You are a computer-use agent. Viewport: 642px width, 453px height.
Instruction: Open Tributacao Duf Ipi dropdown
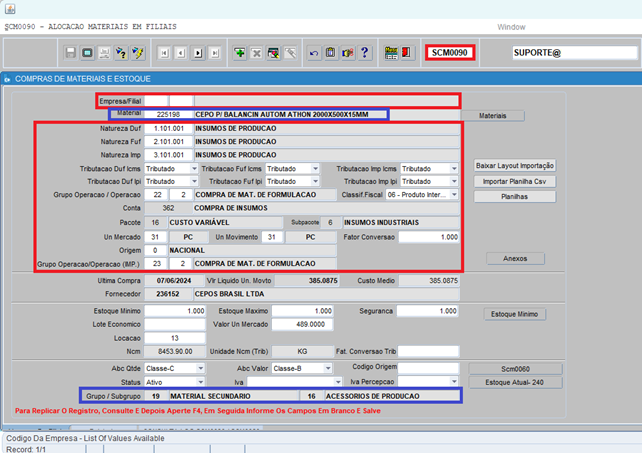tap(194, 181)
